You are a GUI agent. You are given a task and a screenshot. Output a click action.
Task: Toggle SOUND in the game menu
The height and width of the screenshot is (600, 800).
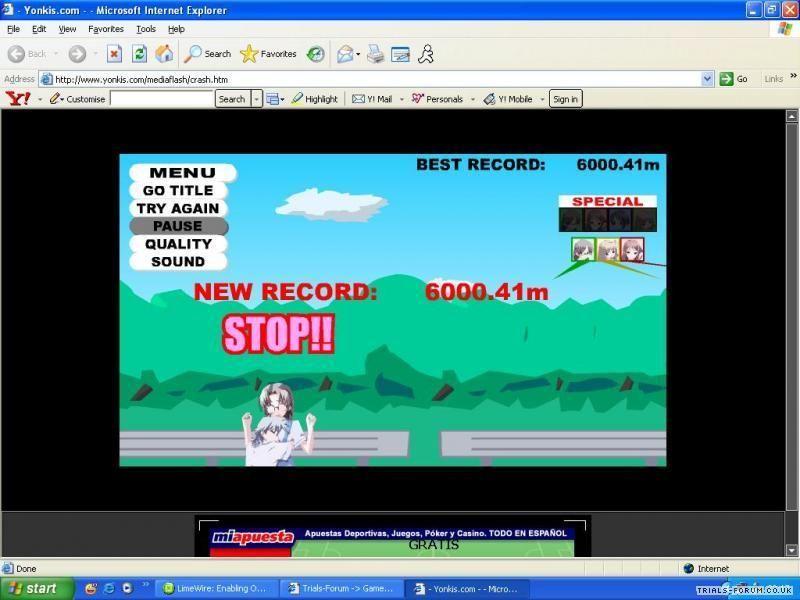pos(178,261)
